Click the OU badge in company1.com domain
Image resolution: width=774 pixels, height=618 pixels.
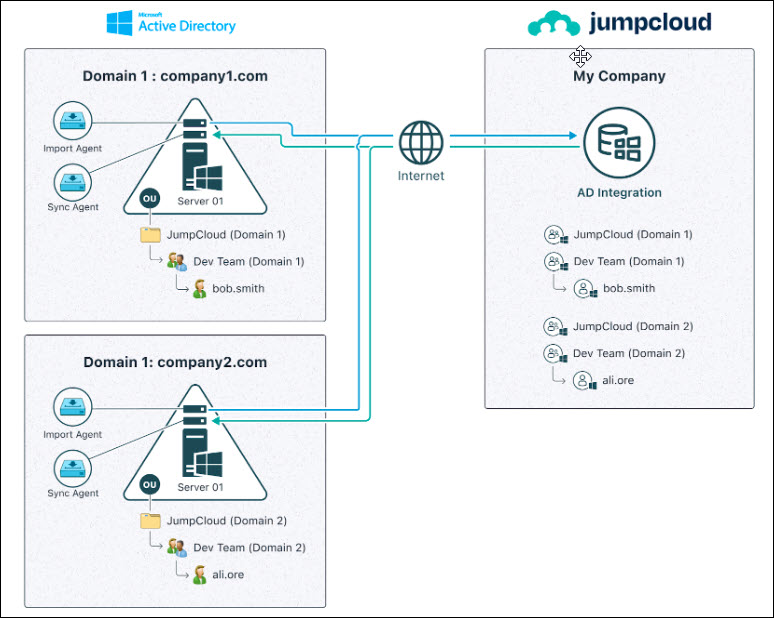click(150, 200)
